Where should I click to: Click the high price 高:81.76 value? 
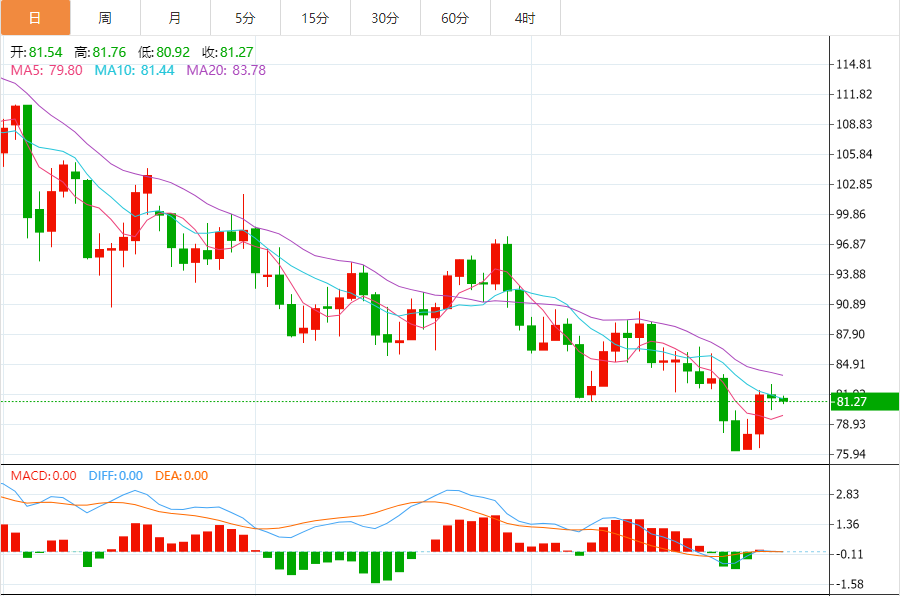click(100, 52)
